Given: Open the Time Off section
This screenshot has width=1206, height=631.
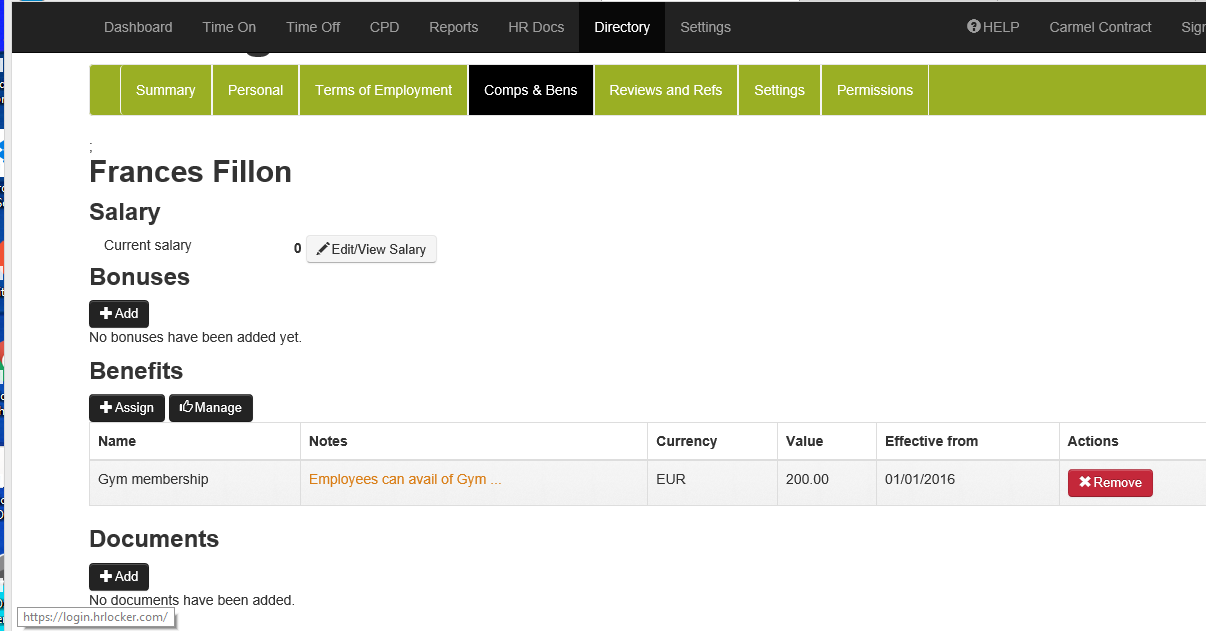Looking at the screenshot, I should tap(313, 27).
